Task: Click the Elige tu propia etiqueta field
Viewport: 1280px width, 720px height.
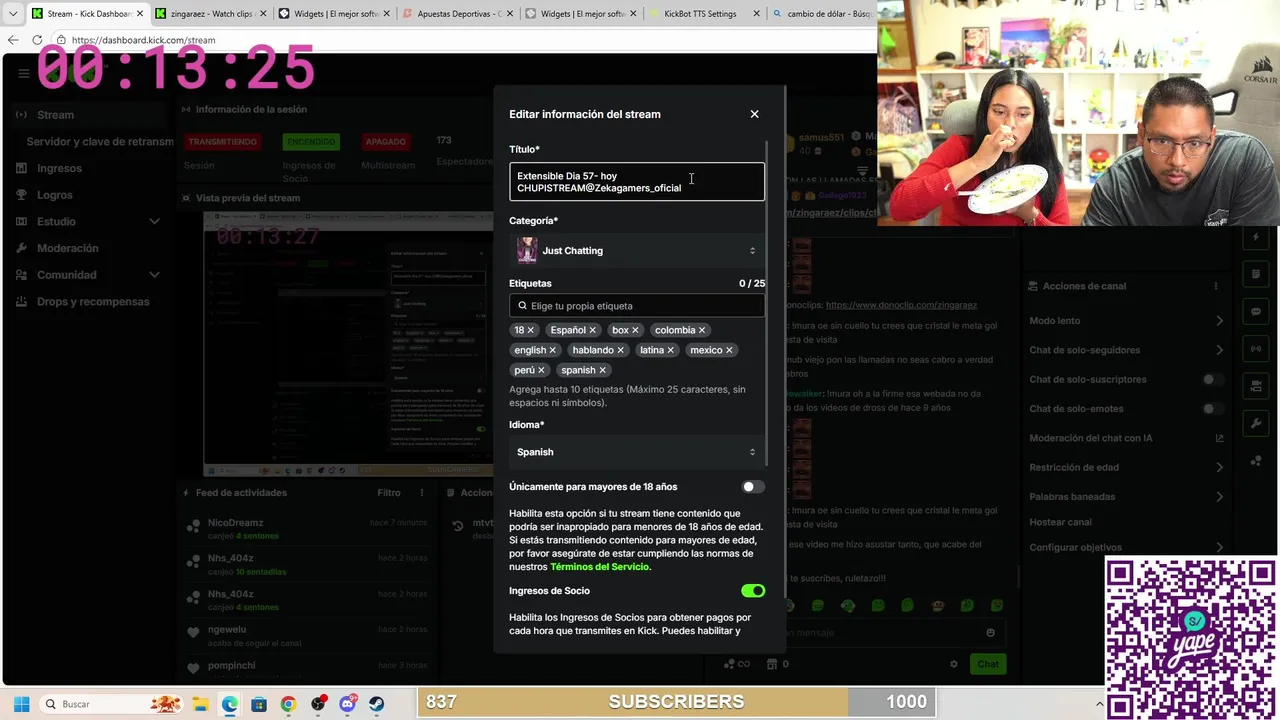Action: pyautogui.click(x=637, y=306)
